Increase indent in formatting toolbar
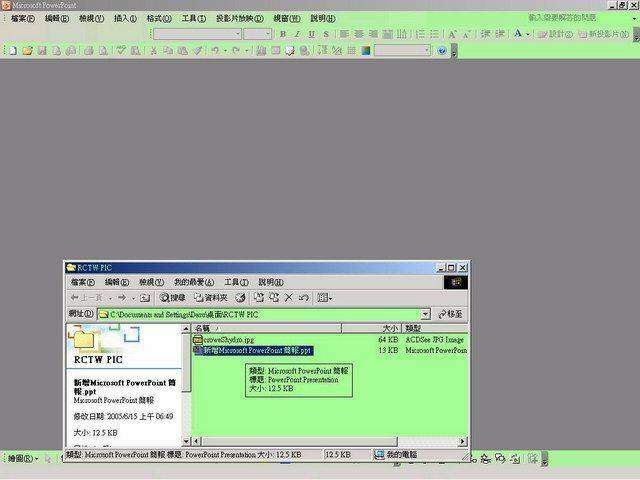The width and height of the screenshot is (640, 480). 500,34
